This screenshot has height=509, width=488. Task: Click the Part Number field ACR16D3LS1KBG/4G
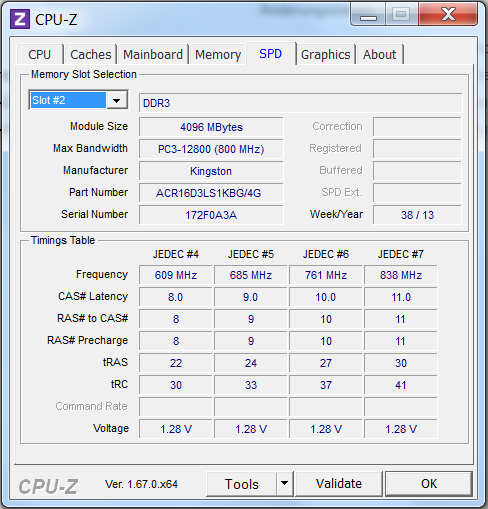(x=211, y=193)
